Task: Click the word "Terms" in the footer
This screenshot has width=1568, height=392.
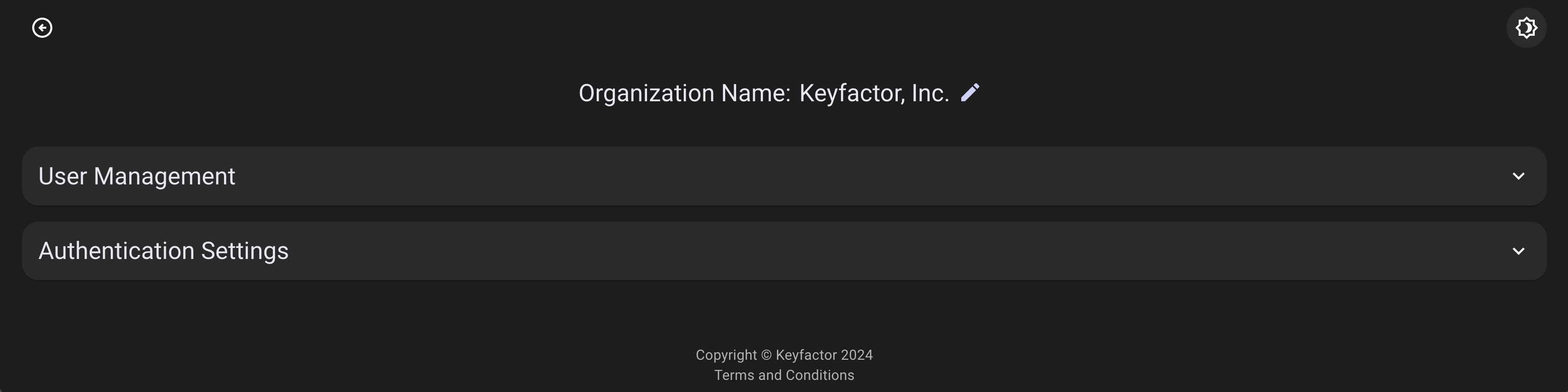Action: [734, 375]
